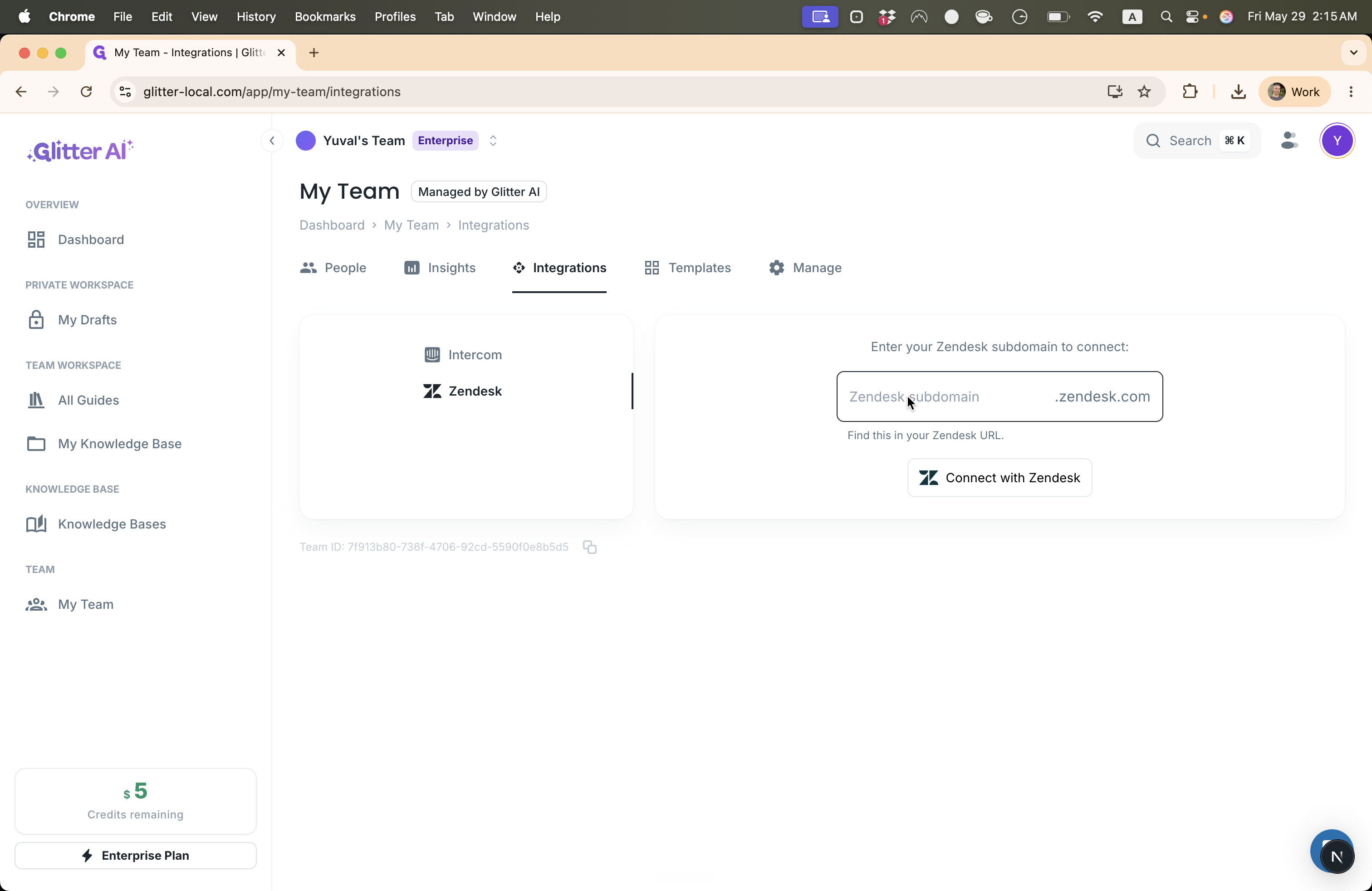1372x891 pixels.
Task: Bookmark this page with the star icon
Action: tap(1145, 92)
